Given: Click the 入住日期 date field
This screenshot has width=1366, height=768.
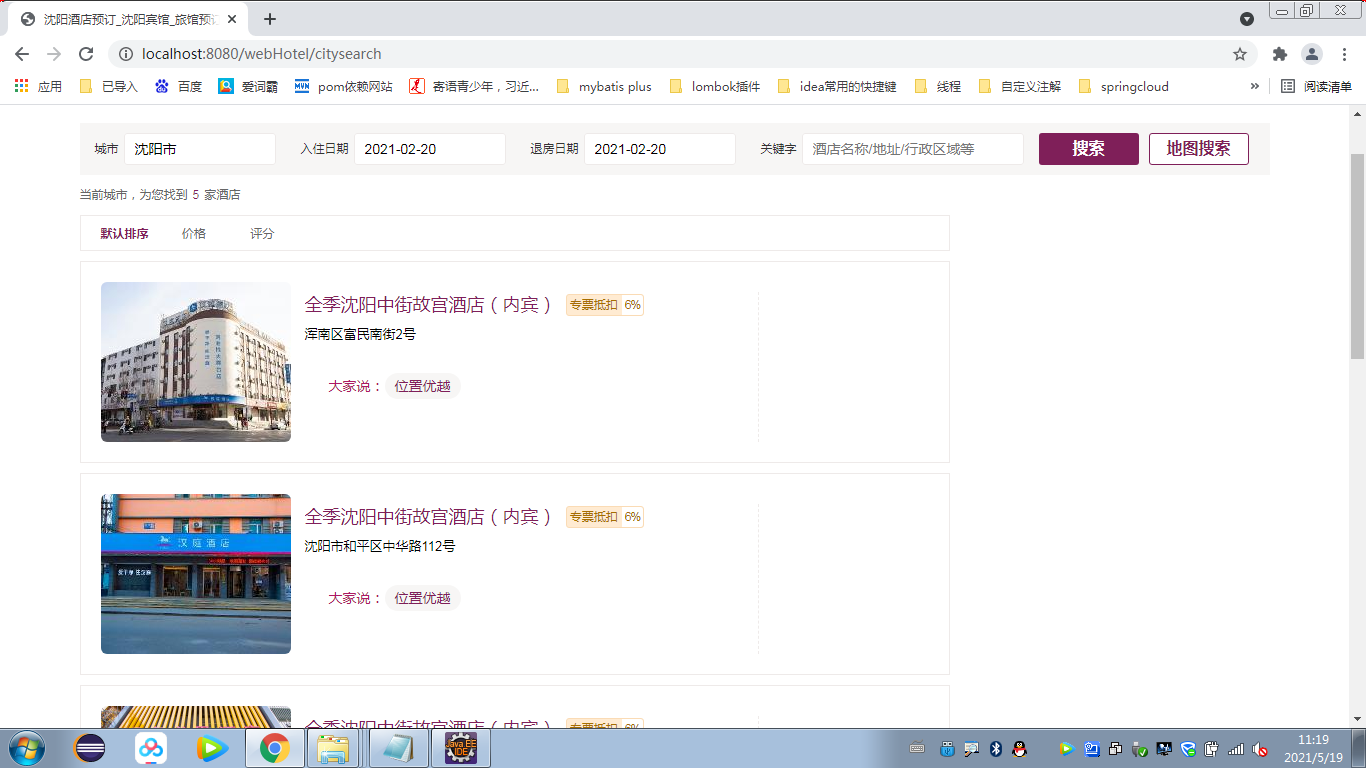Looking at the screenshot, I should pyautogui.click(x=430, y=149).
